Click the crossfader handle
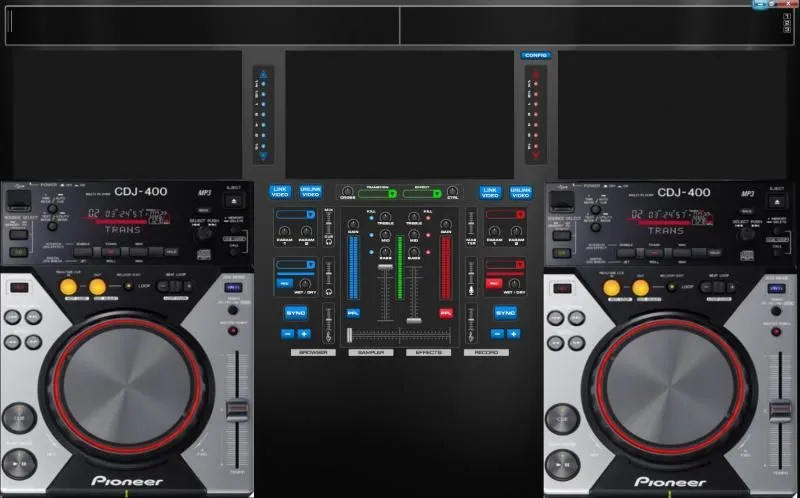The image size is (800, 498). point(349,335)
